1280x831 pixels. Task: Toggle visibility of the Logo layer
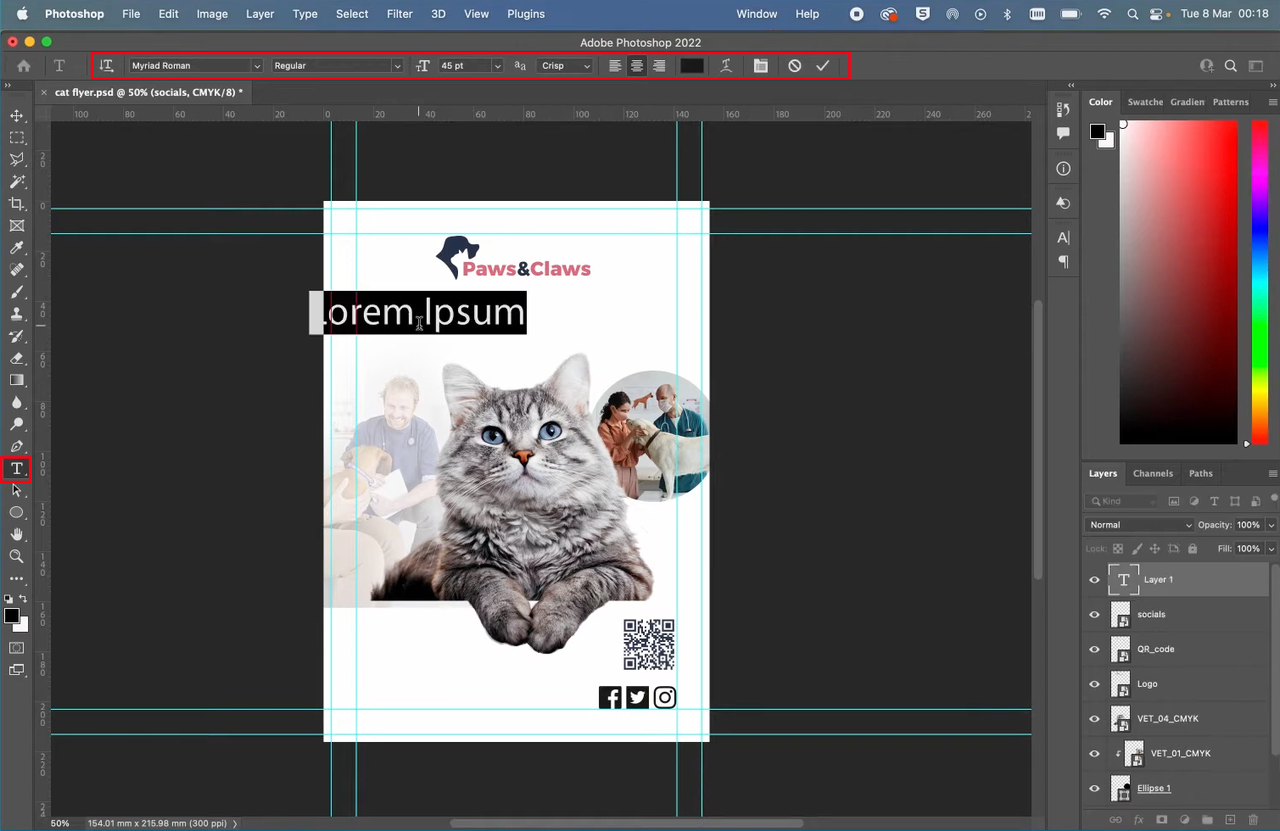1094,683
